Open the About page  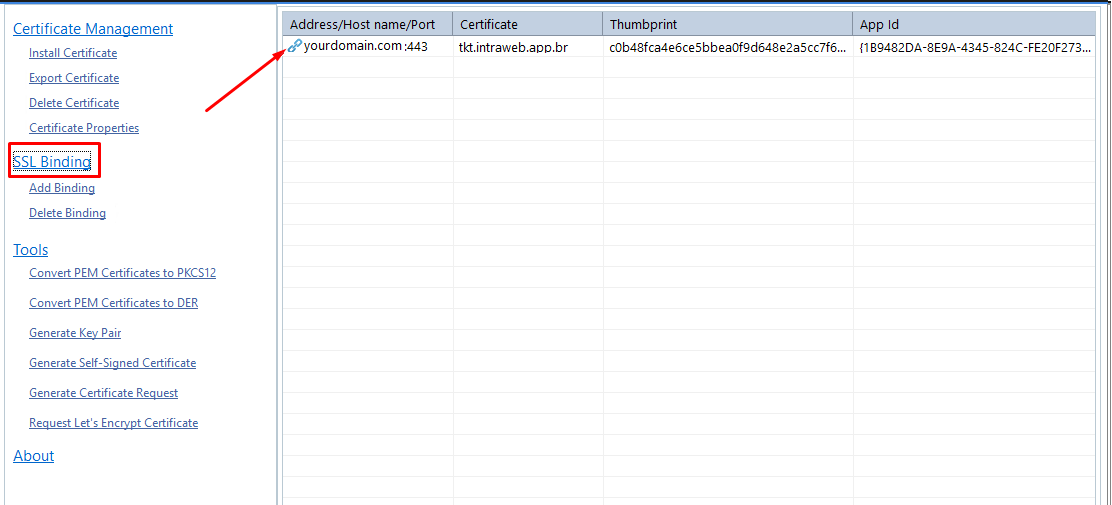tap(34, 456)
